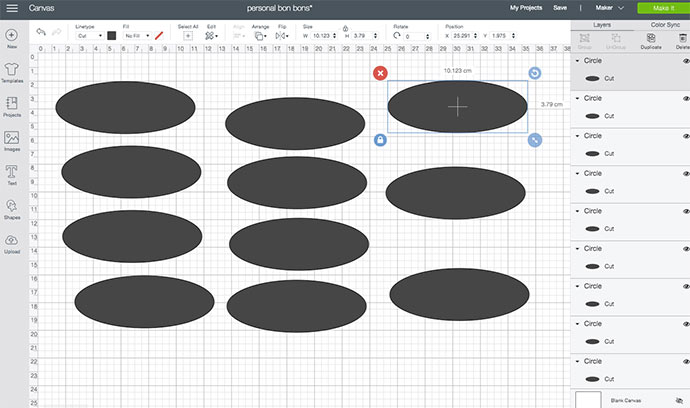Screen dimensions: 690x408
Task: Click the green Make It button
Action: [x=664, y=8]
